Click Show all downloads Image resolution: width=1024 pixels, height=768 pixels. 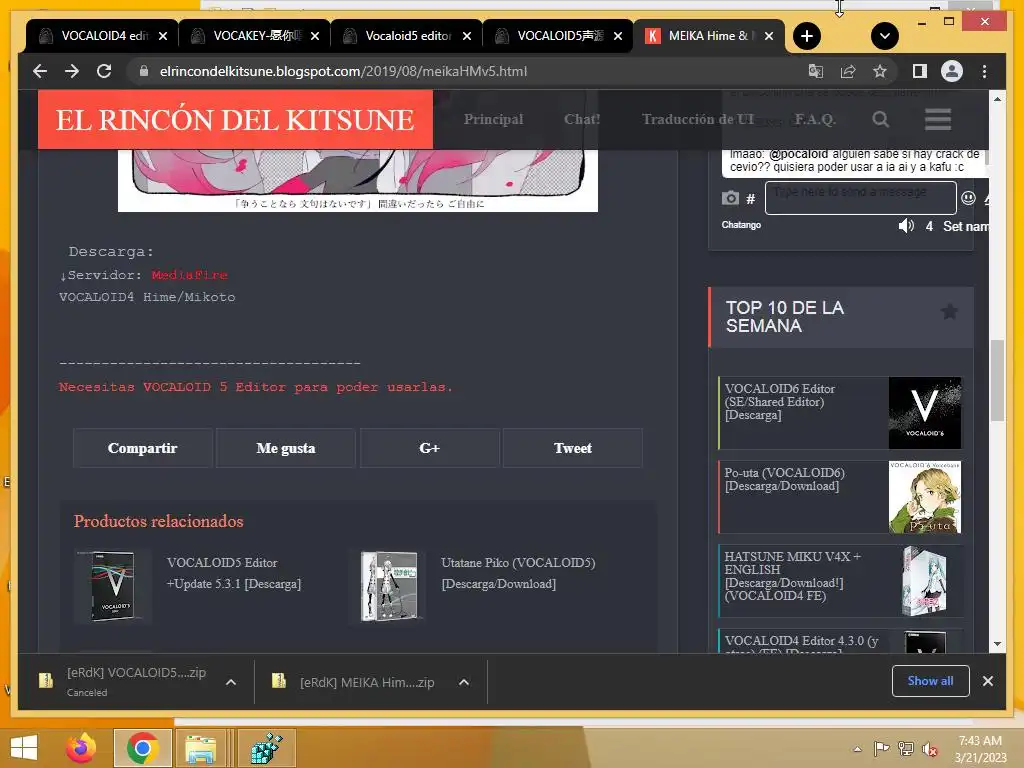click(930, 680)
